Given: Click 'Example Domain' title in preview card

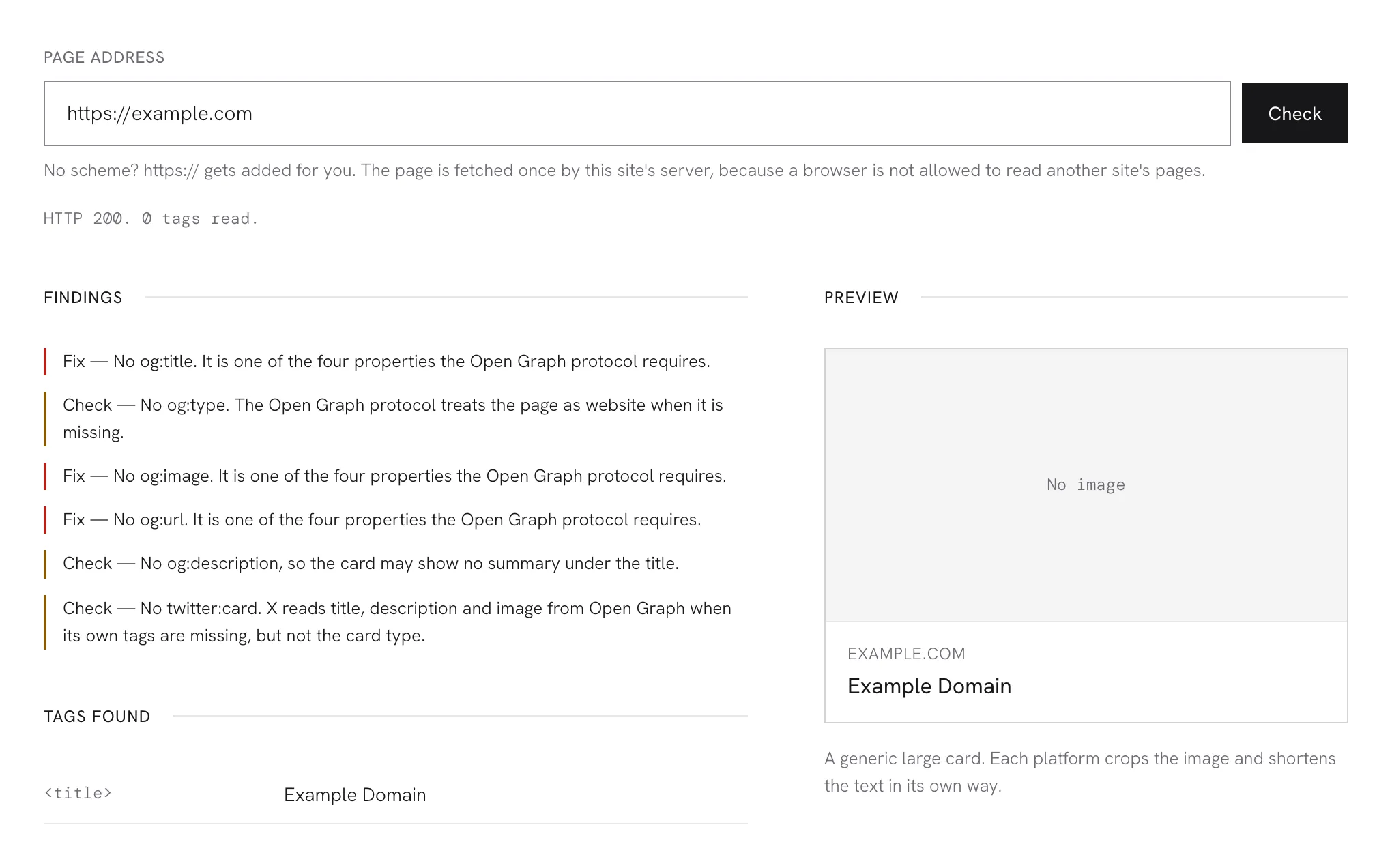Looking at the screenshot, I should point(929,686).
